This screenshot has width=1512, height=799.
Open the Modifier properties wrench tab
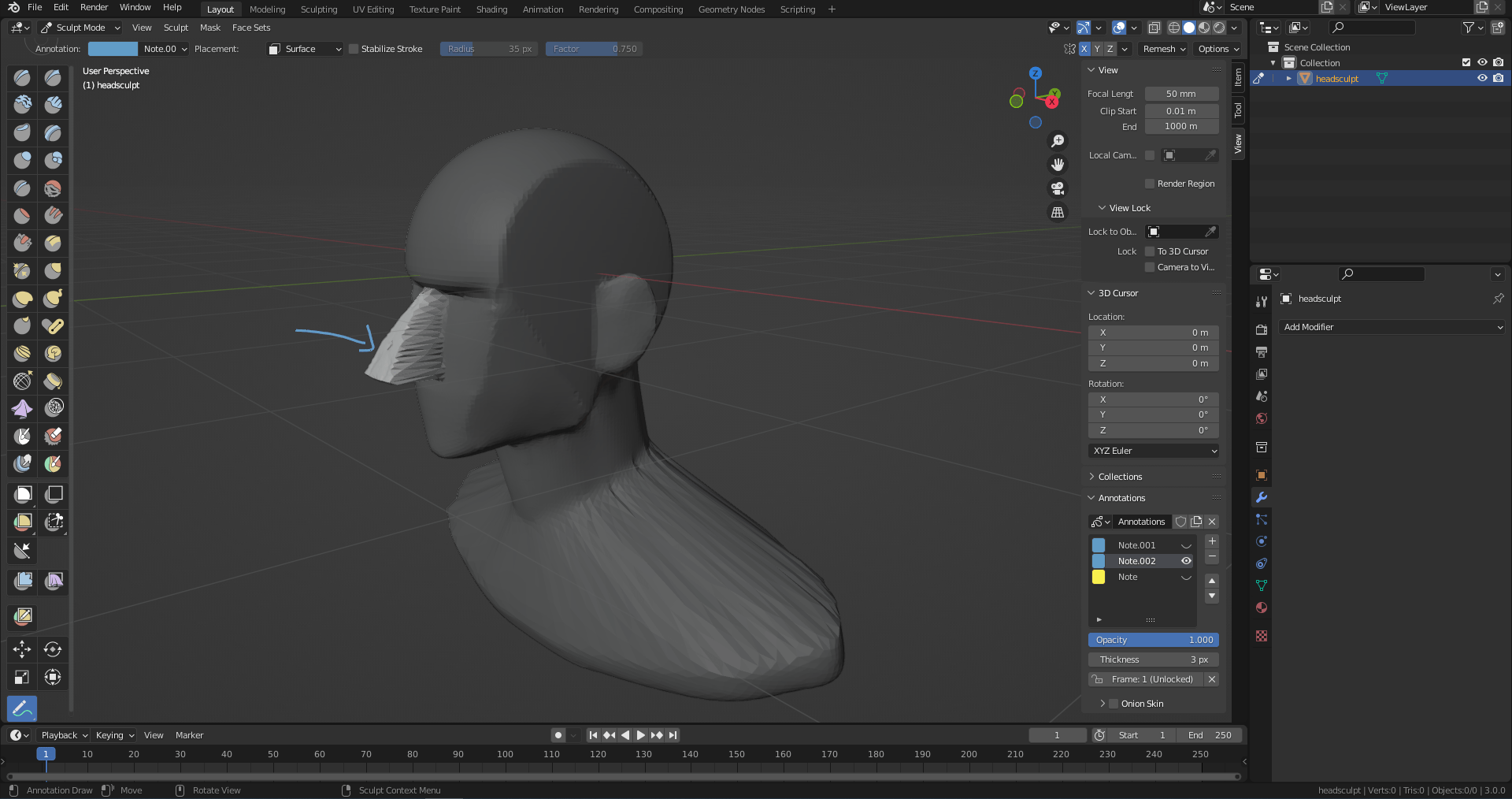pyautogui.click(x=1262, y=497)
